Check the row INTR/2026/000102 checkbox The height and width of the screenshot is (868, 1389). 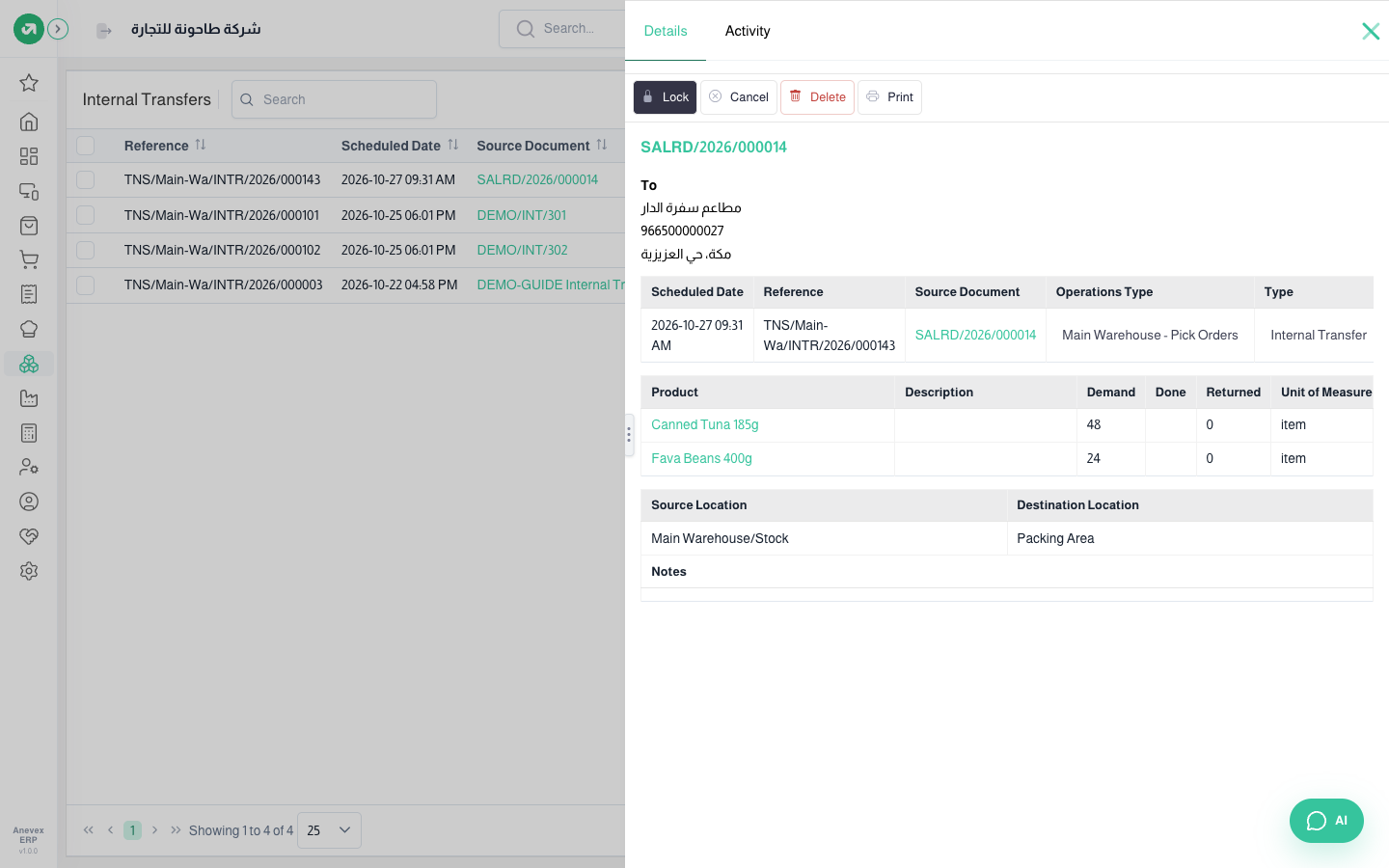[86, 250]
